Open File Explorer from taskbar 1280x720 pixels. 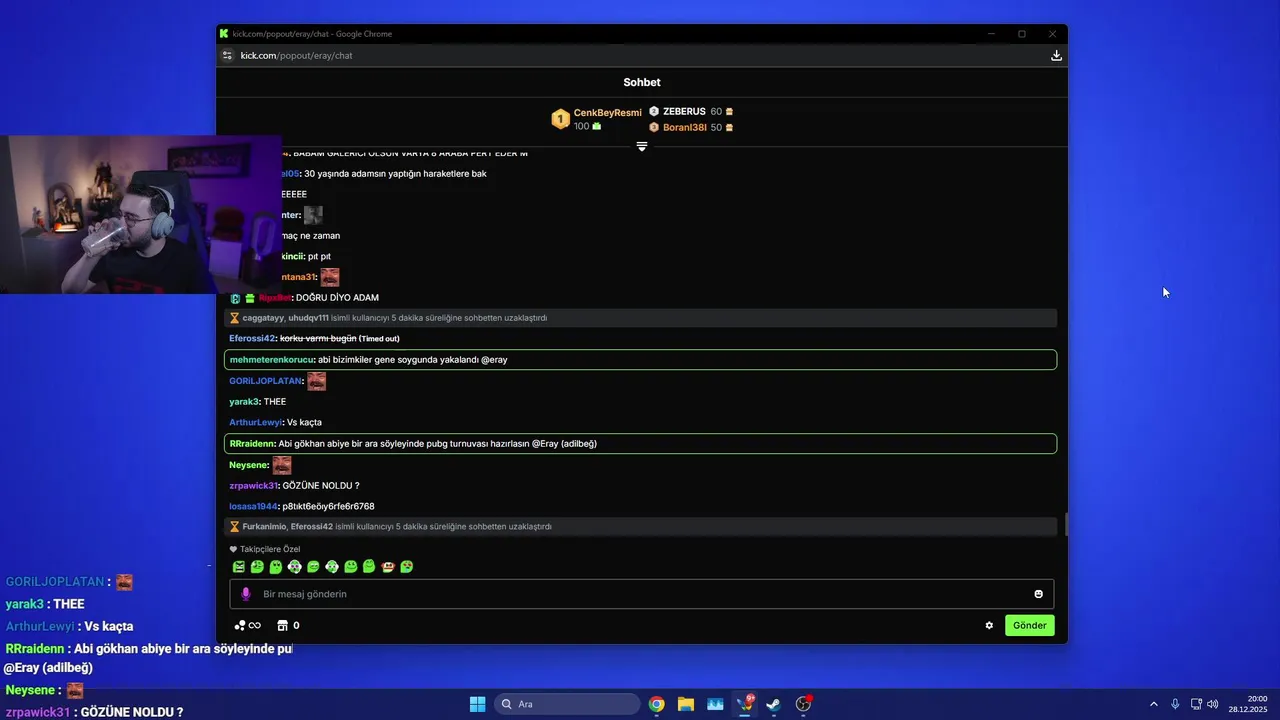pos(686,704)
